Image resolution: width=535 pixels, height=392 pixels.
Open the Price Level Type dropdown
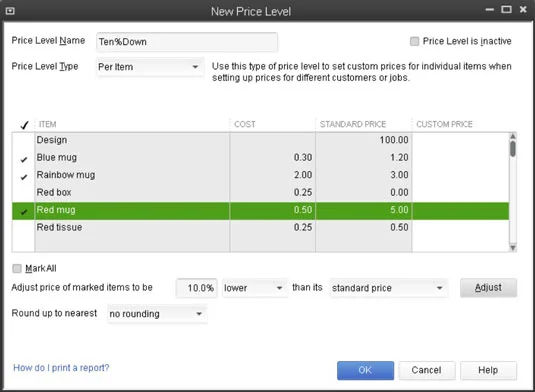click(x=150, y=67)
